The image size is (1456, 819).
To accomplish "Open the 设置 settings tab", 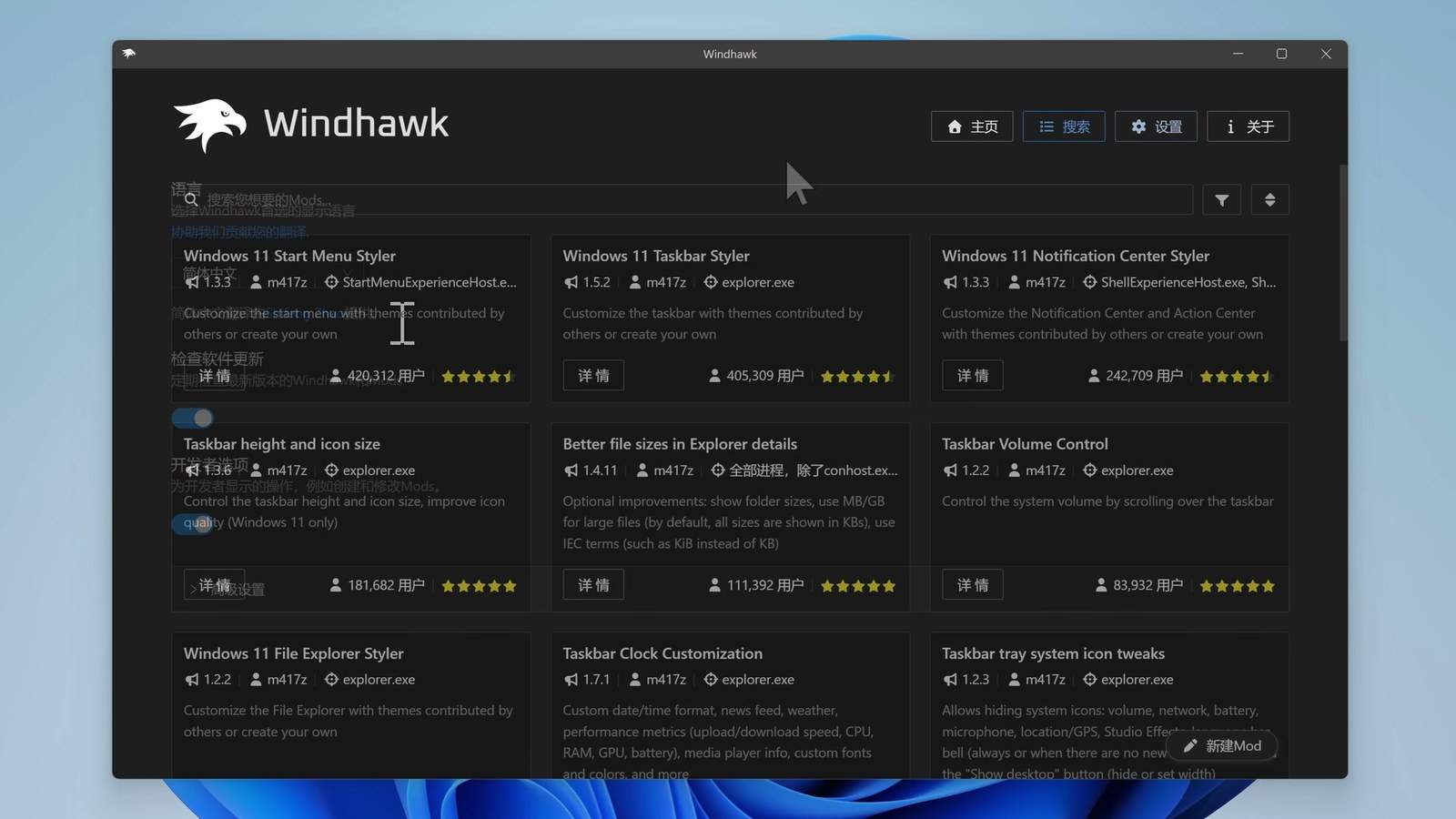I will coord(1156,126).
